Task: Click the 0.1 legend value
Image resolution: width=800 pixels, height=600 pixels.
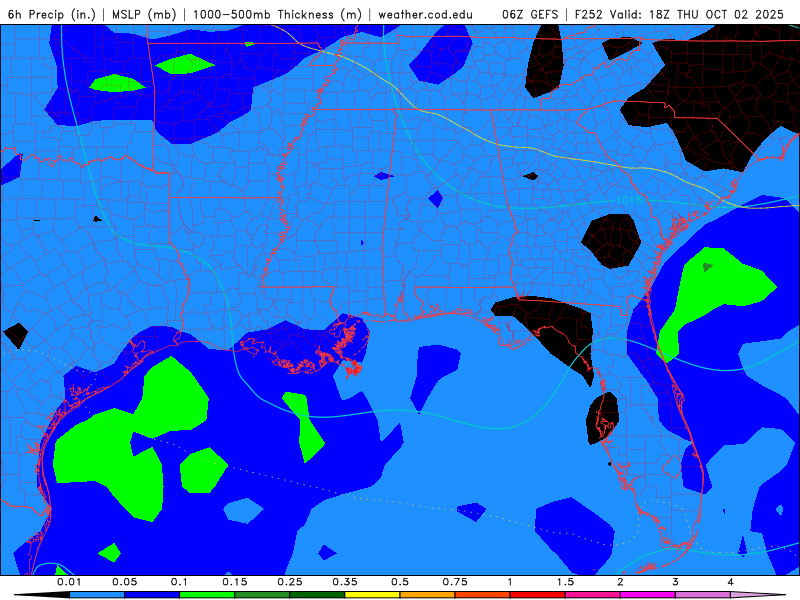Action: coord(179,582)
